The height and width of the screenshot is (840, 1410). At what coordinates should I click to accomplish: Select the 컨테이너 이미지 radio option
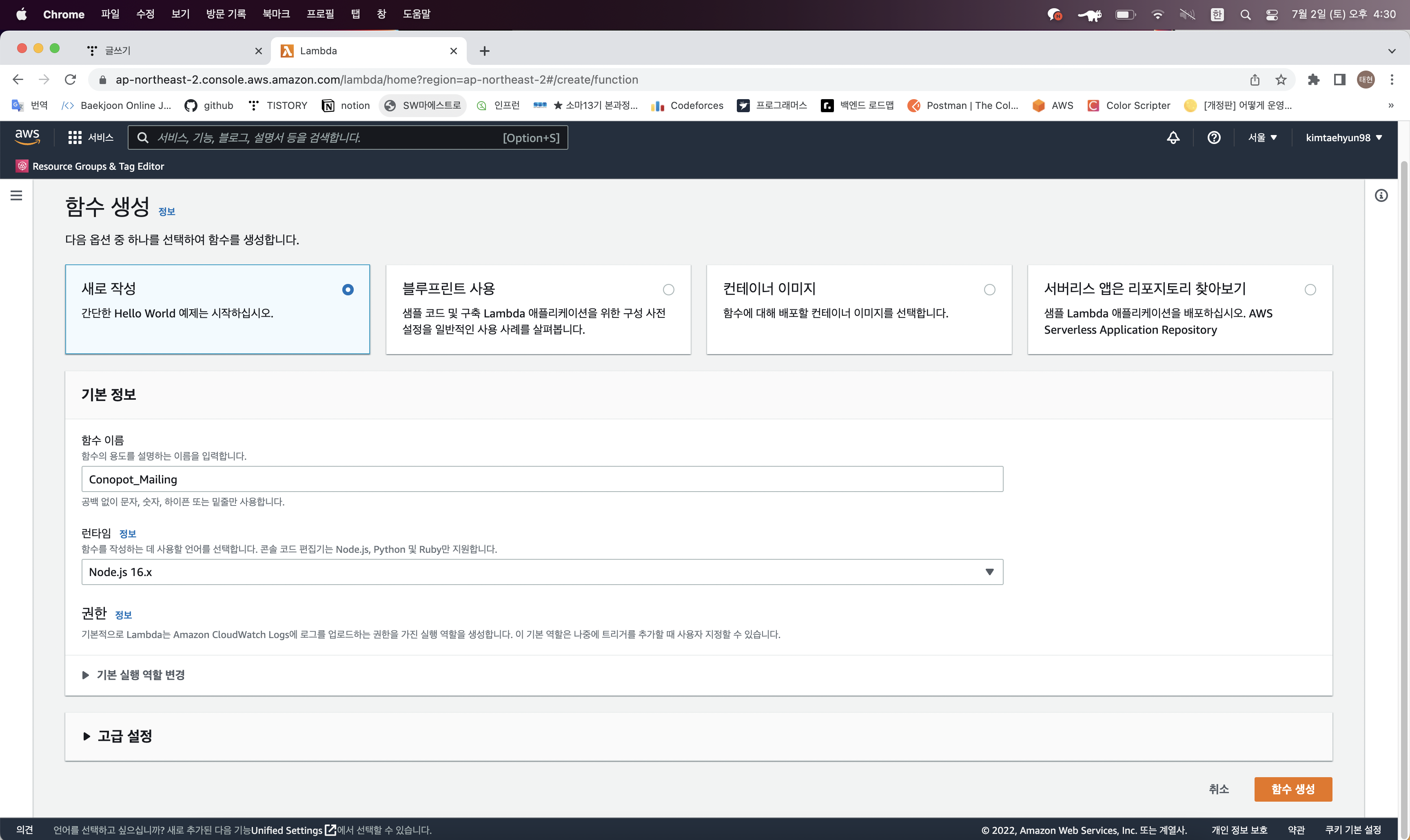[x=989, y=290]
